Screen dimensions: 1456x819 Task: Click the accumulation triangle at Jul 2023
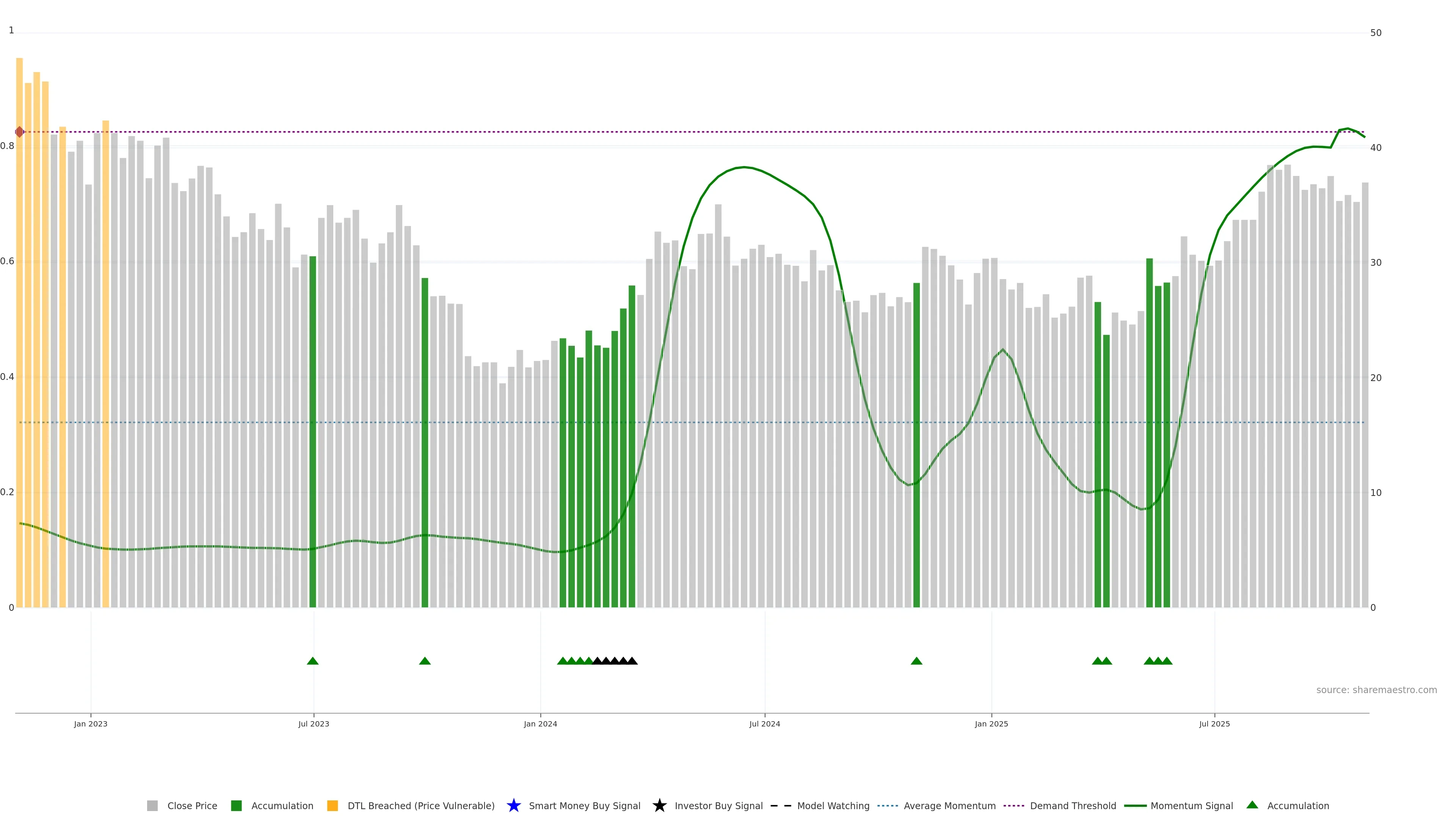[x=312, y=661]
